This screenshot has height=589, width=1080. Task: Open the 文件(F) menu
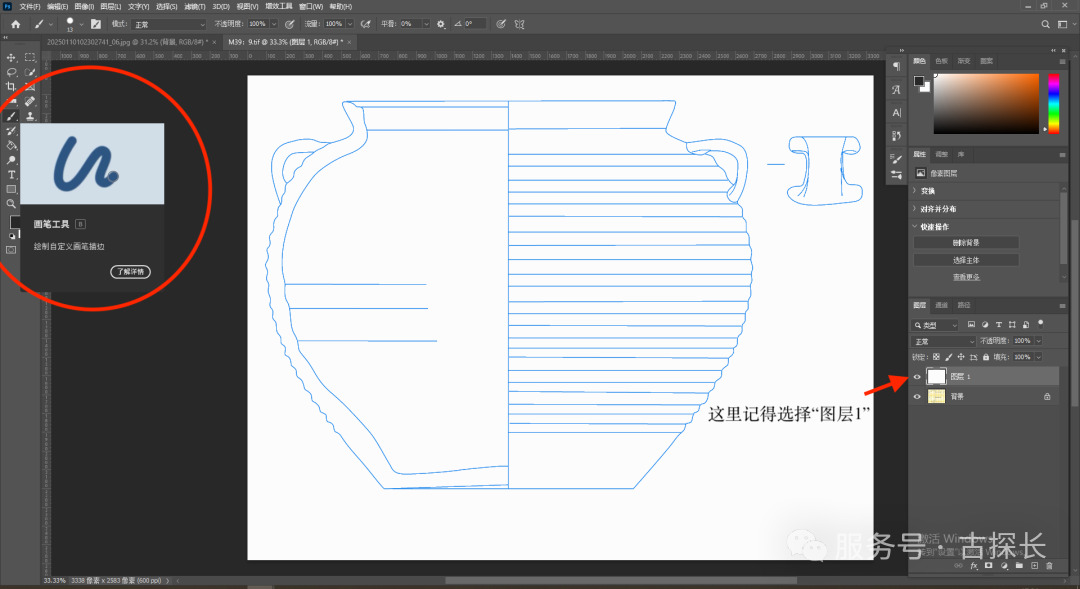(x=30, y=6)
